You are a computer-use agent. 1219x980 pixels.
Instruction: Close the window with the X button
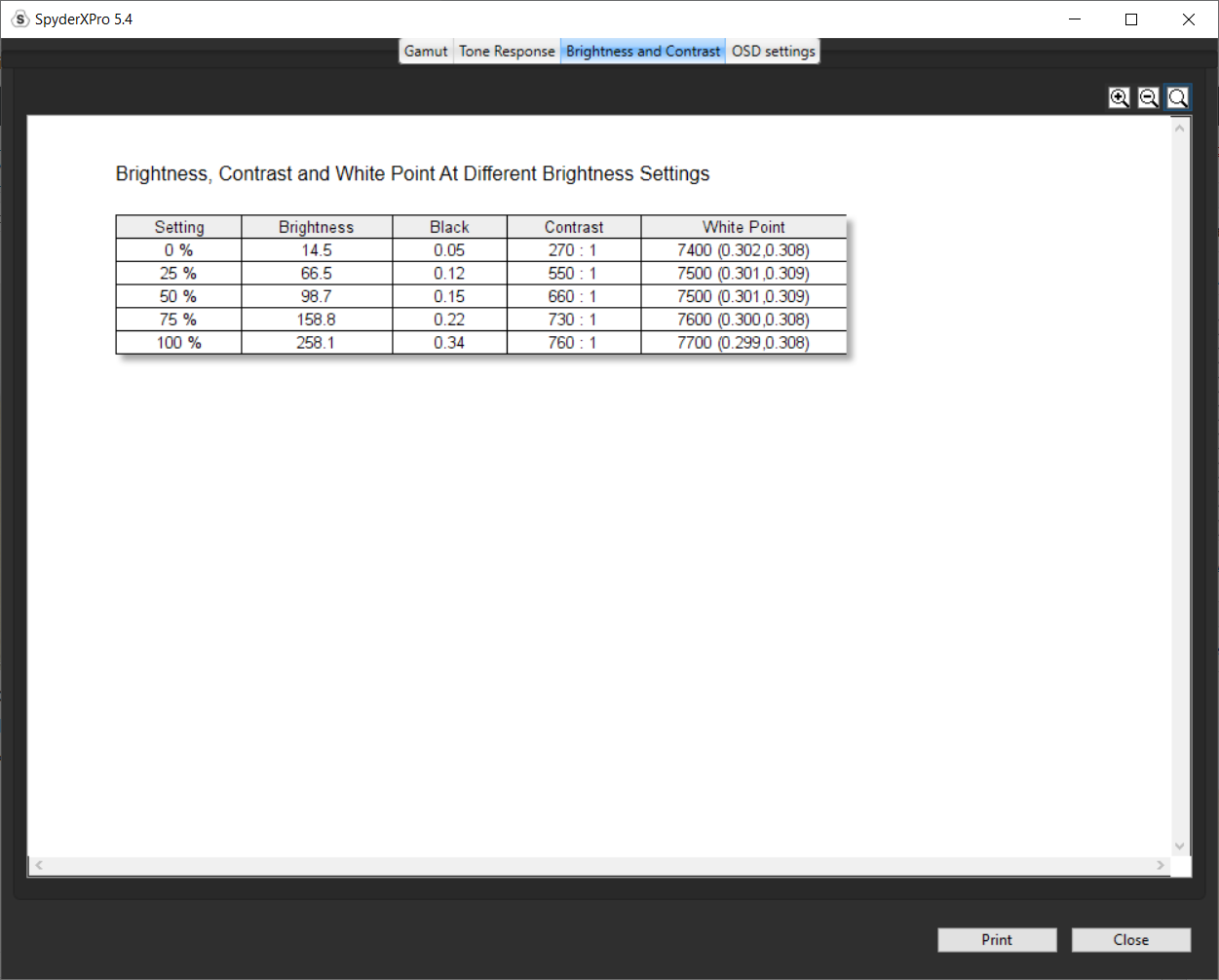pyautogui.click(x=1189, y=19)
